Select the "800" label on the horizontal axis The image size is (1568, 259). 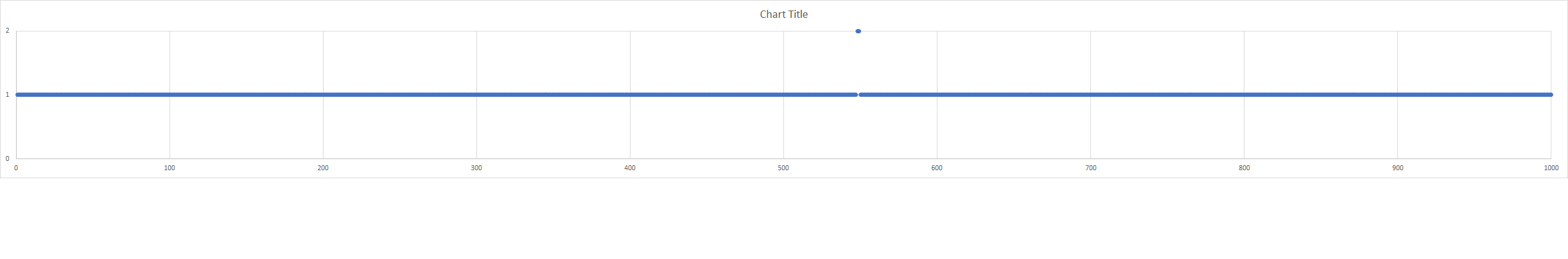pyautogui.click(x=1244, y=168)
